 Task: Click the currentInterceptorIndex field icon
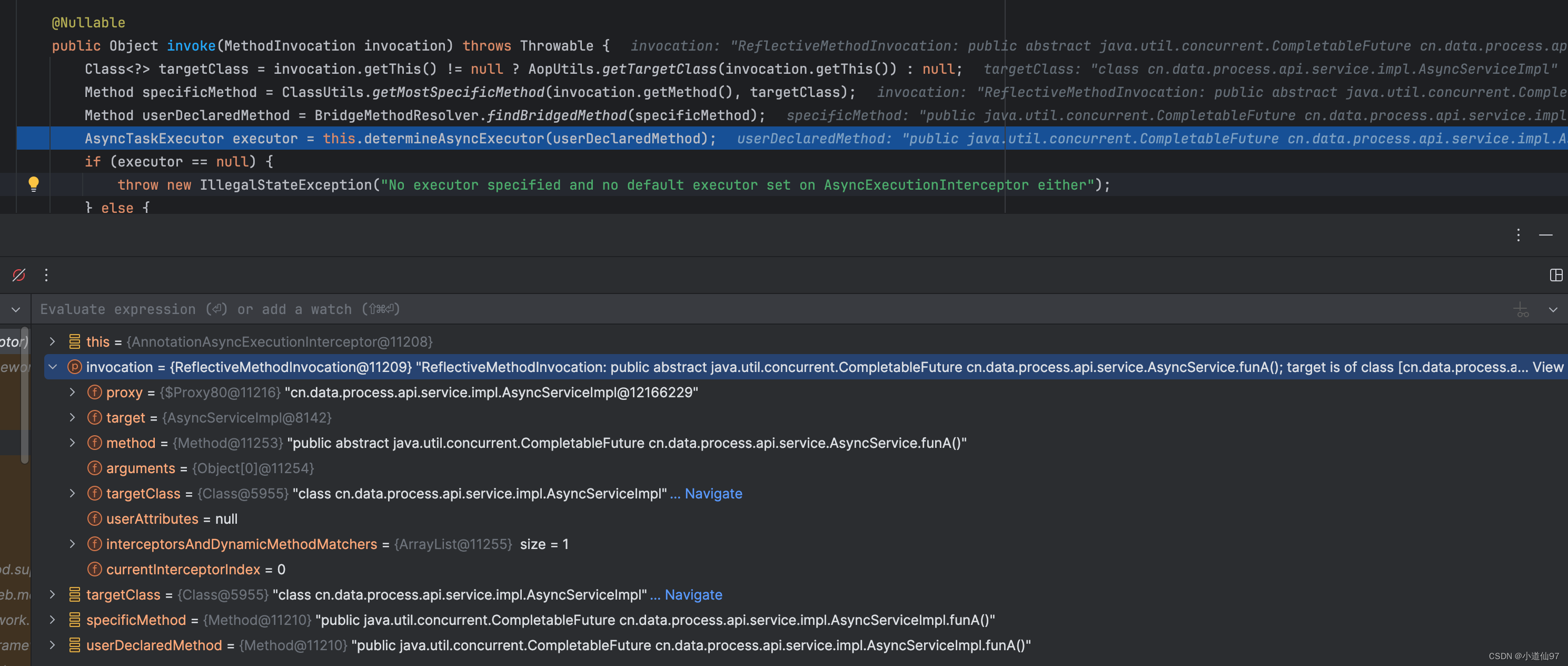(x=94, y=569)
